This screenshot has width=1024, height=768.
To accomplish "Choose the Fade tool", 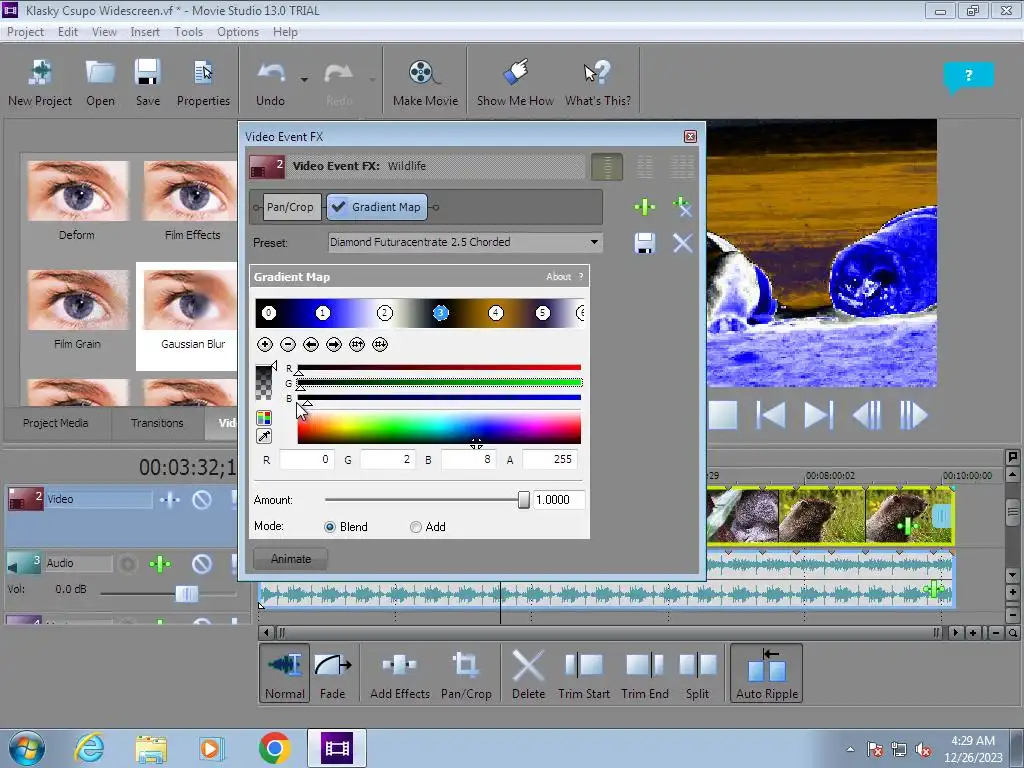I will pos(332,673).
